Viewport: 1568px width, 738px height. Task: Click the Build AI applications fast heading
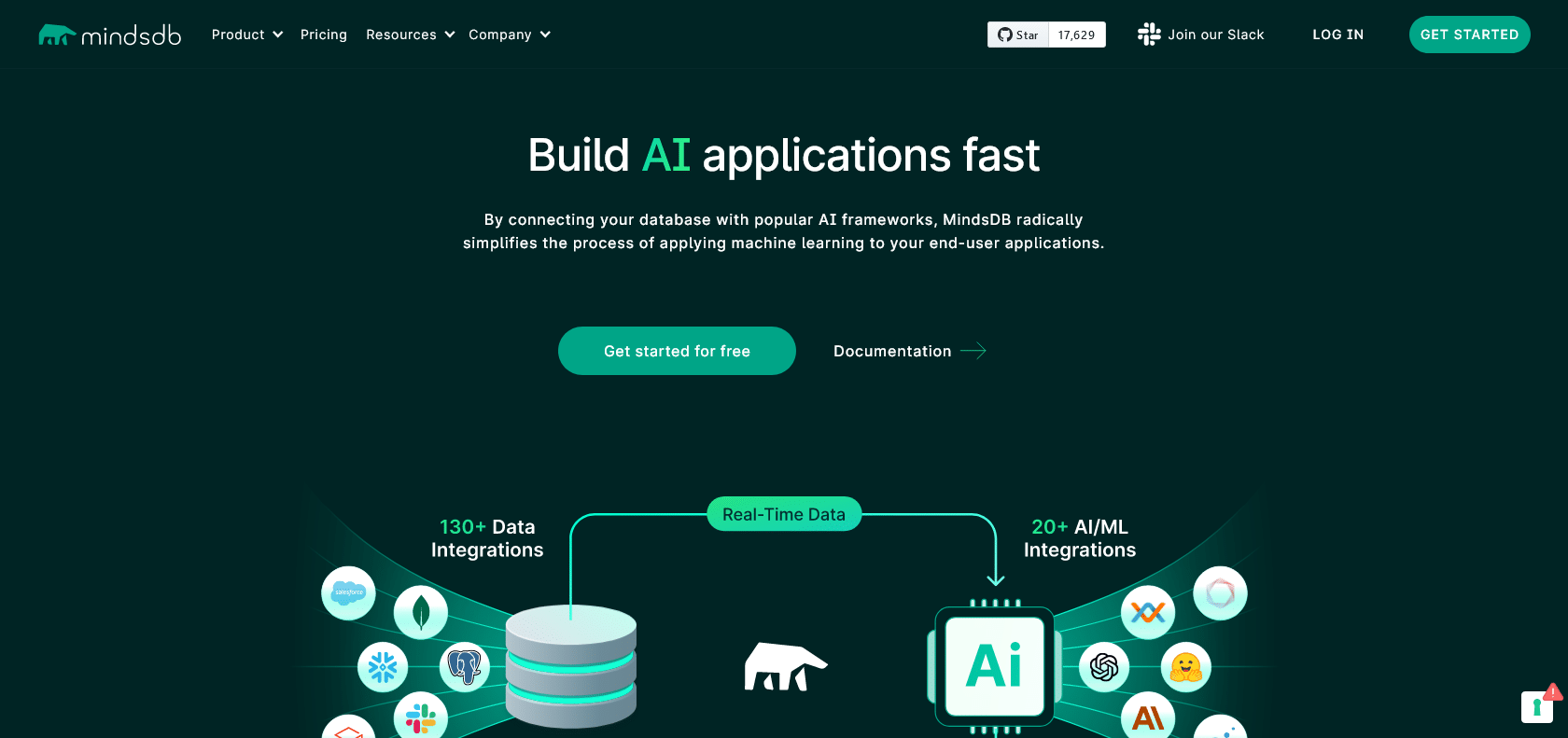(x=784, y=155)
